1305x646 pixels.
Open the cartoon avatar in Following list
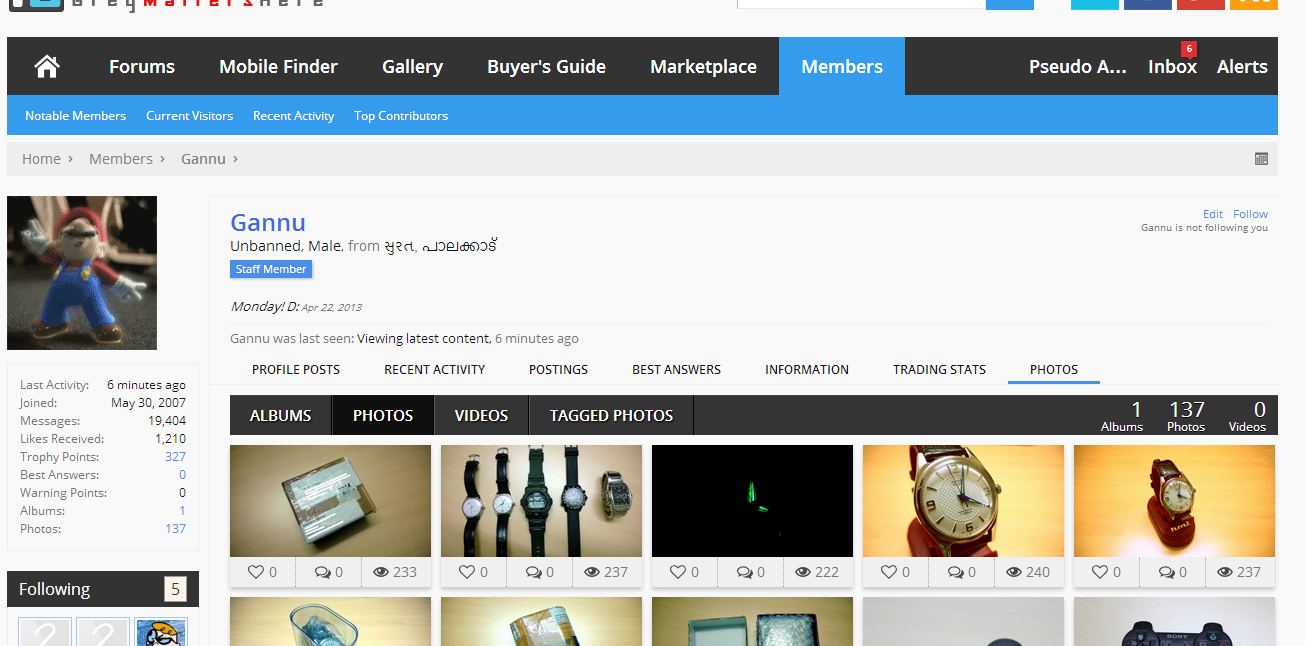click(x=161, y=632)
